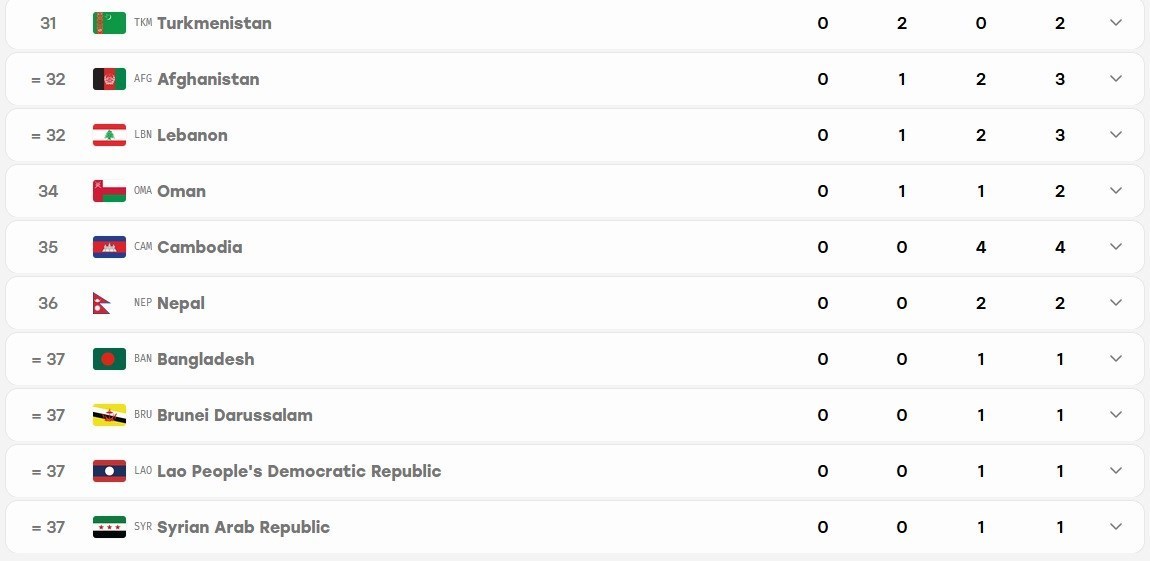Click the Syrian Arab Republic flag
1150x561 pixels.
point(109,527)
